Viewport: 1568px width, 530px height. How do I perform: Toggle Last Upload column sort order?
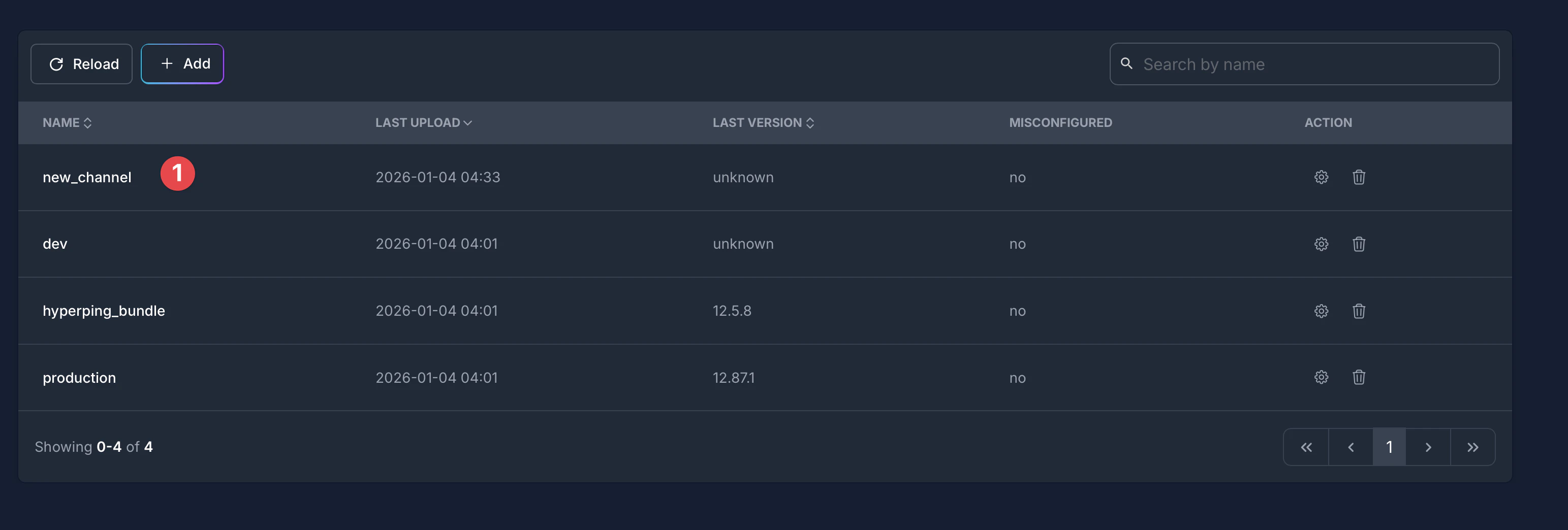[x=423, y=123]
